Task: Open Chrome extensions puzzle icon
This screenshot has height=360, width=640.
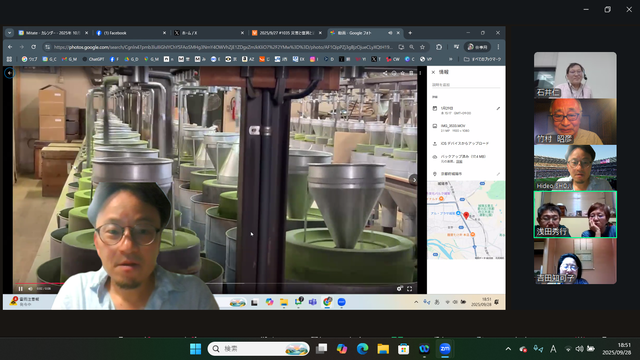Action: (439, 47)
